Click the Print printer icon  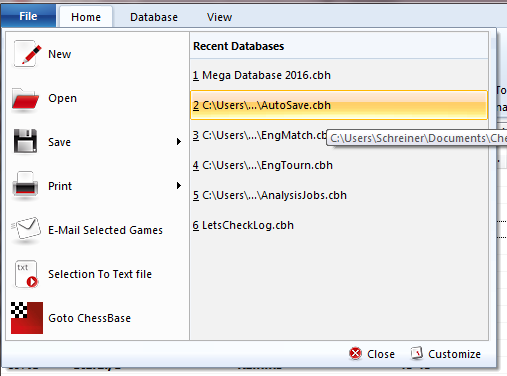(25, 184)
